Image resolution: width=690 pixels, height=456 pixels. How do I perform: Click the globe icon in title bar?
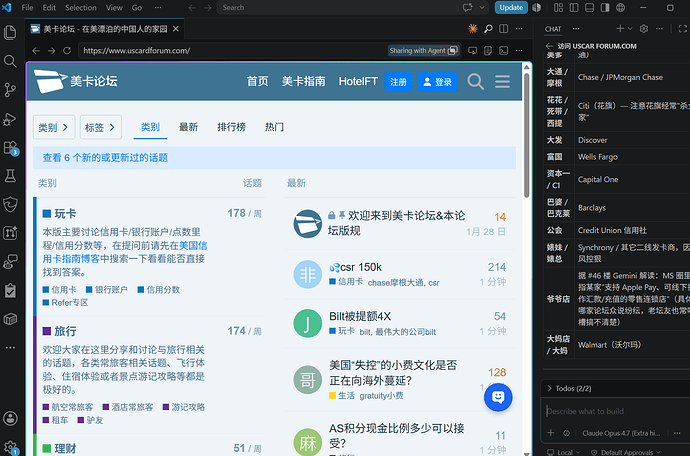620,7
